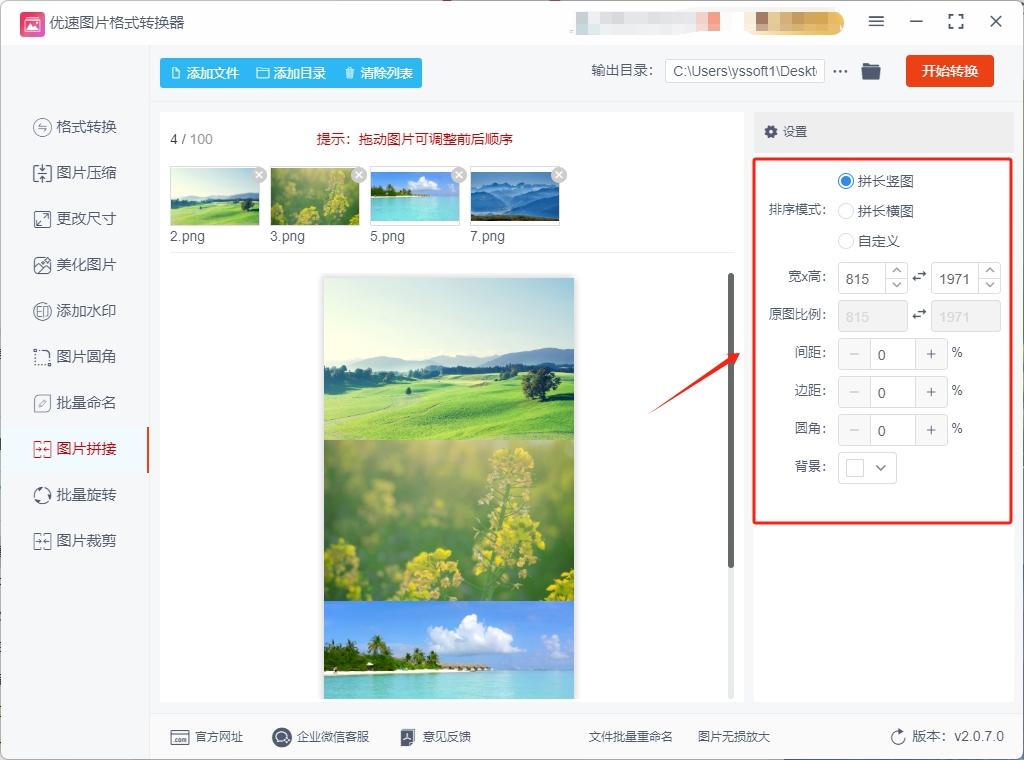This screenshot has height=760, width=1024.
Task: Click the height field showing 1971
Action: 955,279
